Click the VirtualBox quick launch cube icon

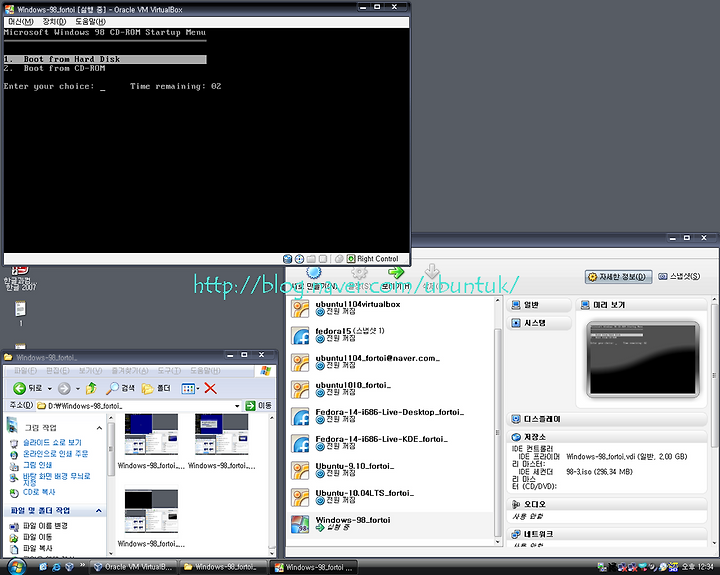tap(69, 567)
